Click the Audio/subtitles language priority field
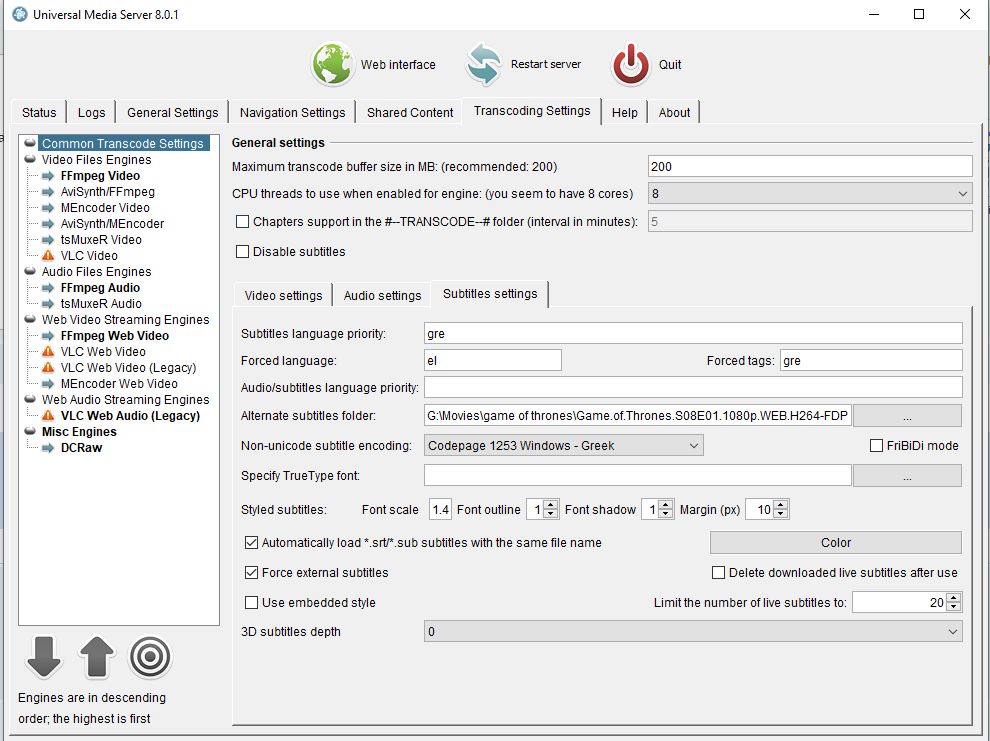The width and height of the screenshot is (990, 741). pos(693,387)
